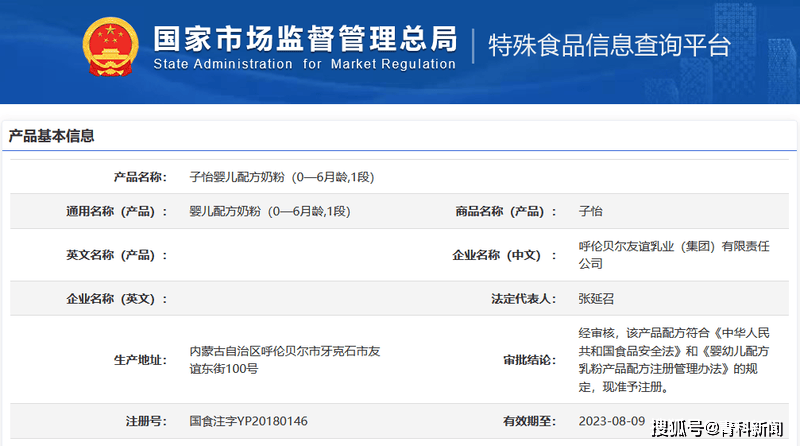The height and width of the screenshot is (446, 800).
Task: Click the 商品名称 value 子怡
Action: (590, 212)
